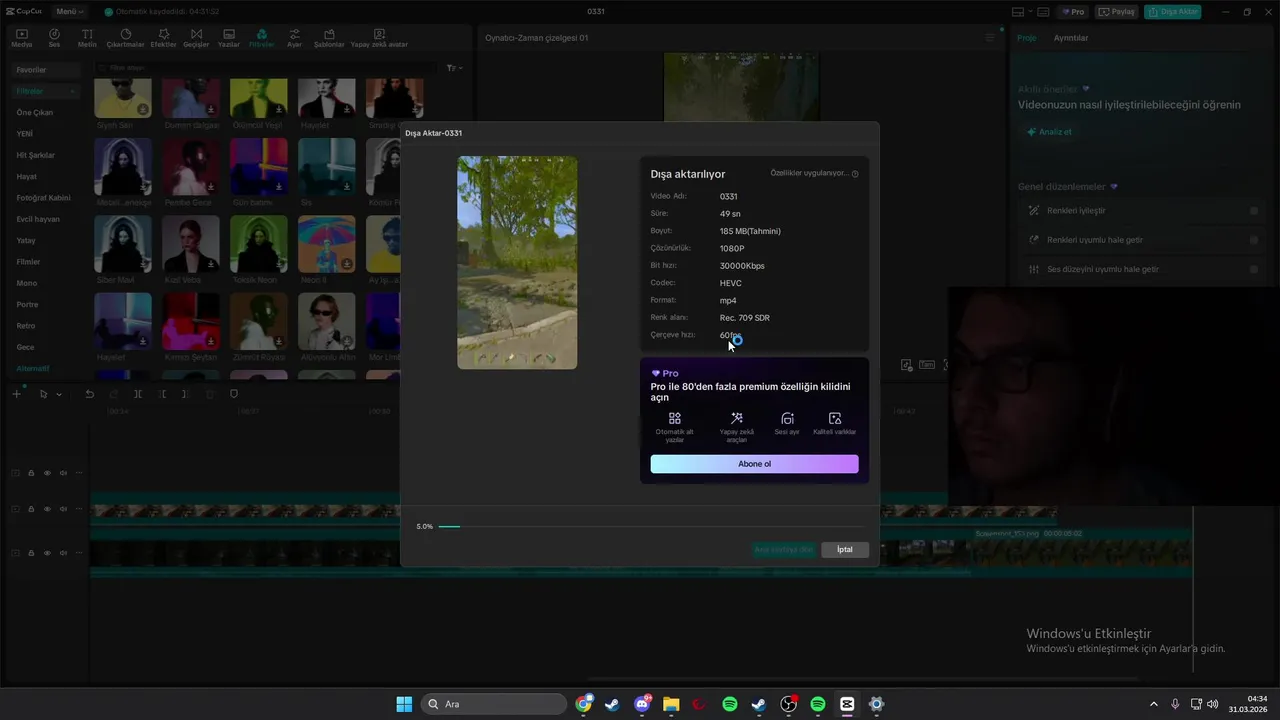Viewport: 1280px width, 720px height.
Task: Open the Yapay zekâ avatar panel
Action: [379, 38]
